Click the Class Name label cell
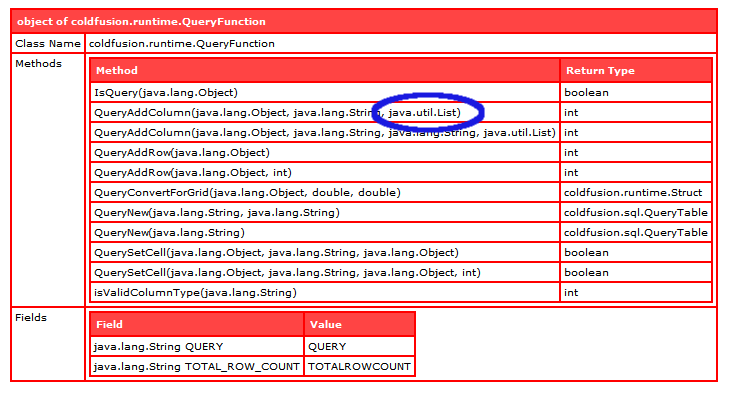This screenshot has height=400, width=737. click(x=48, y=44)
